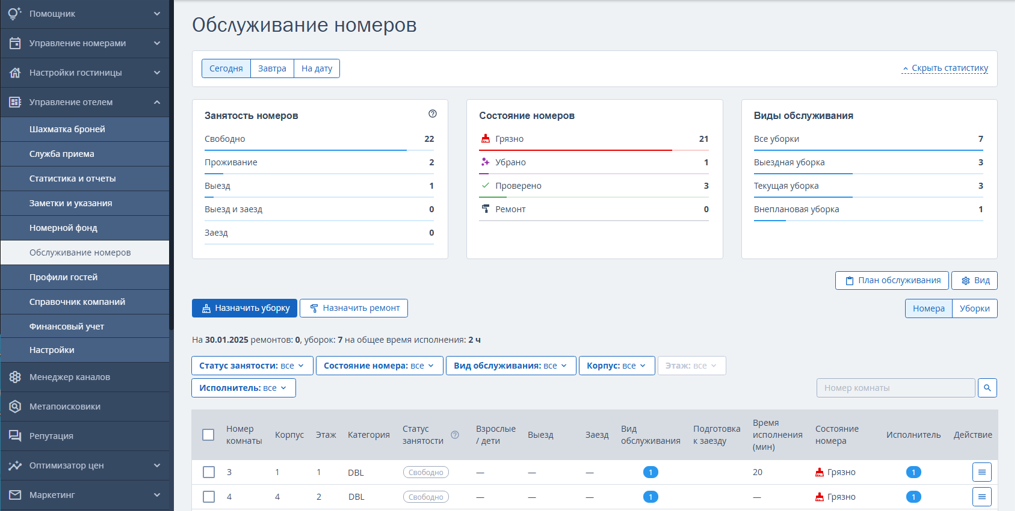Click the Номер комнаты search field
Viewport: 1015px width, 511px height.
pos(896,388)
